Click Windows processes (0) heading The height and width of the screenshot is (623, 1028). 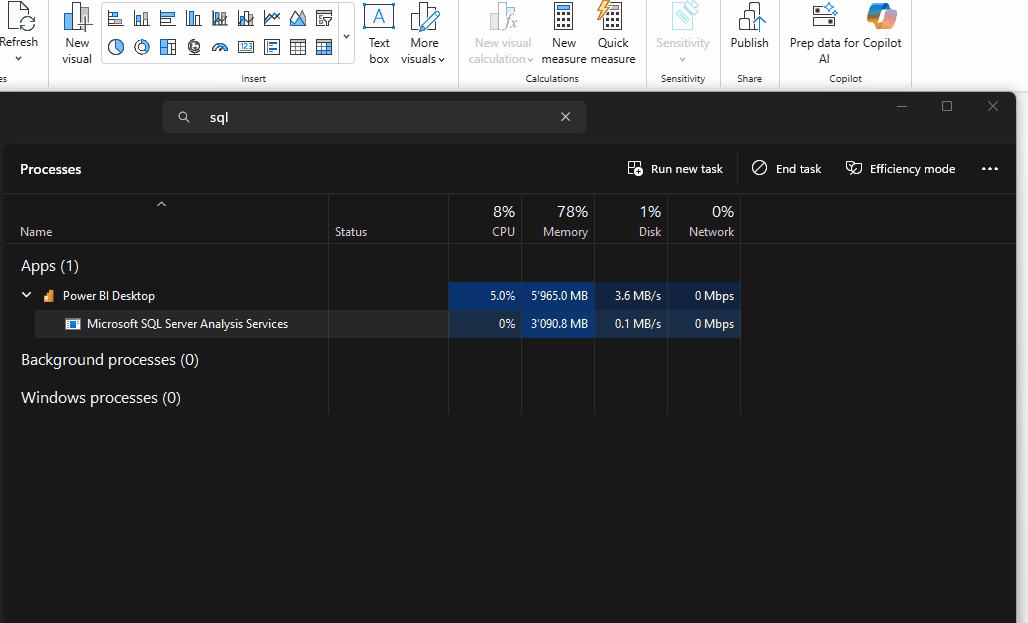(x=101, y=398)
